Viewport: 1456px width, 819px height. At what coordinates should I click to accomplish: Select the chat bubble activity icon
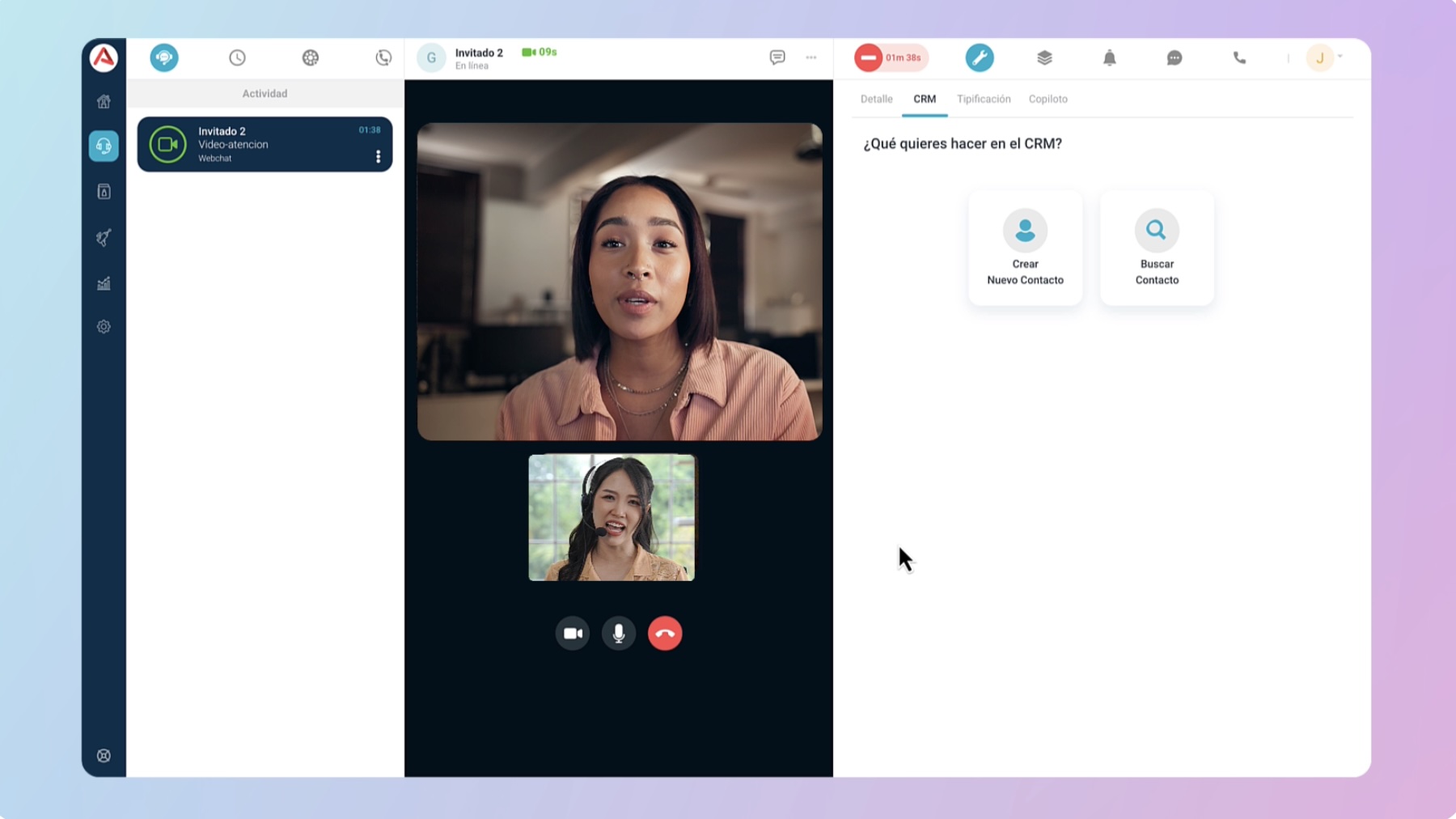pyautogui.click(x=164, y=57)
